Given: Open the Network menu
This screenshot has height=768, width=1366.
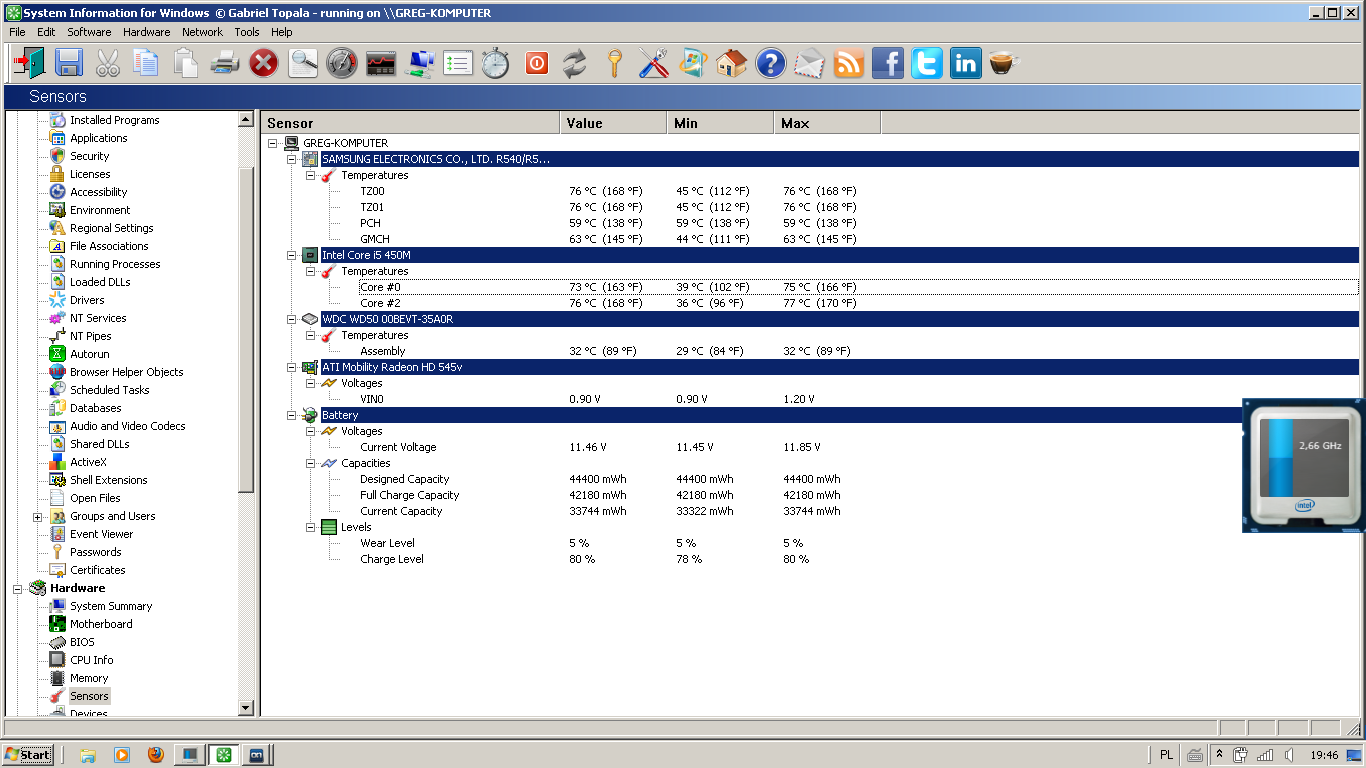Looking at the screenshot, I should coord(202,32).
